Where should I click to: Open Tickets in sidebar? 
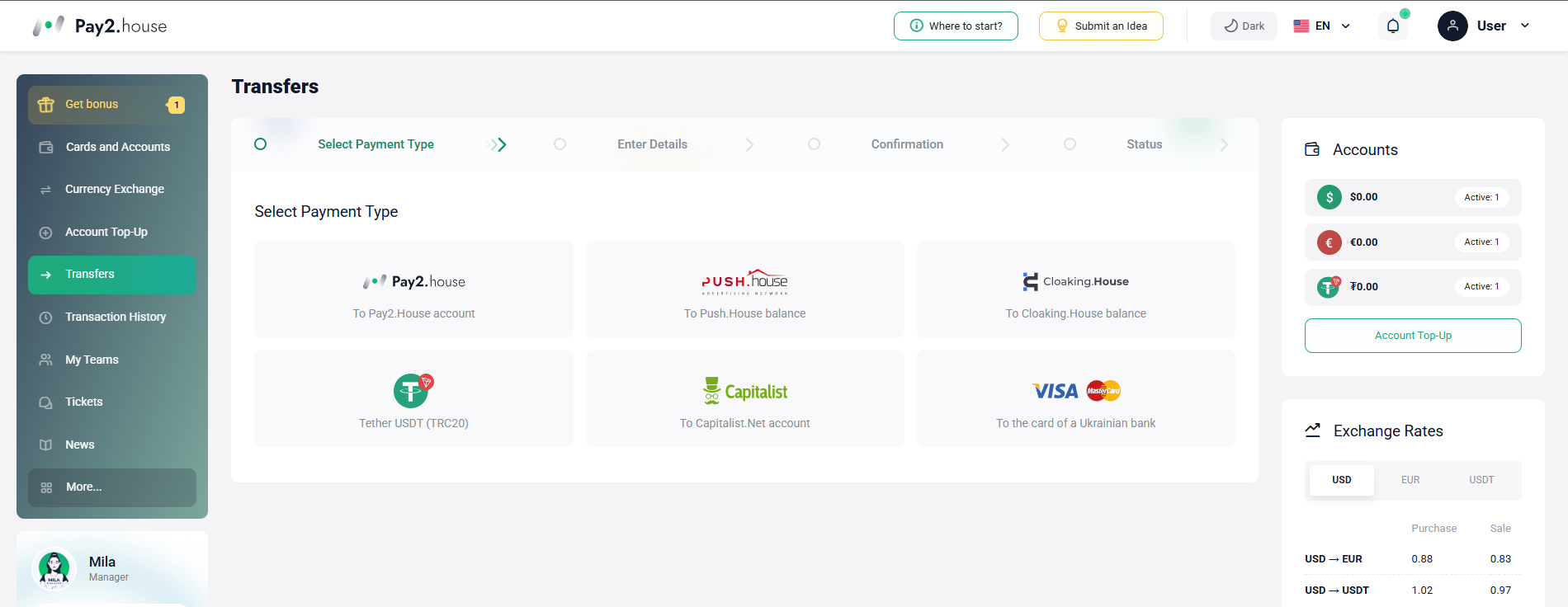pos(112,402)
